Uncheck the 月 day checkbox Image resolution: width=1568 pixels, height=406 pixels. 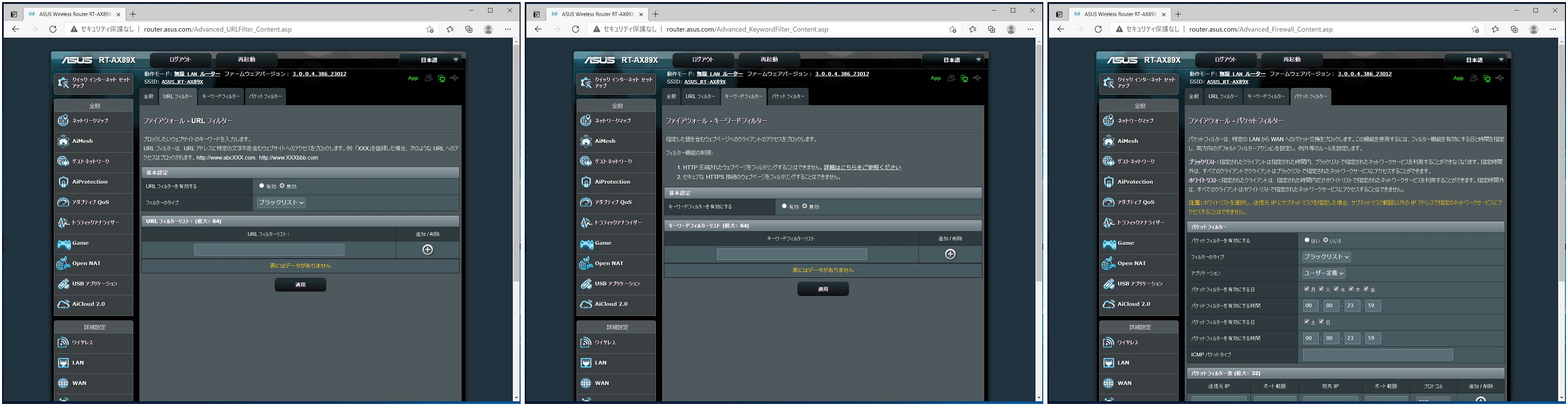(x=1307, y=289)
